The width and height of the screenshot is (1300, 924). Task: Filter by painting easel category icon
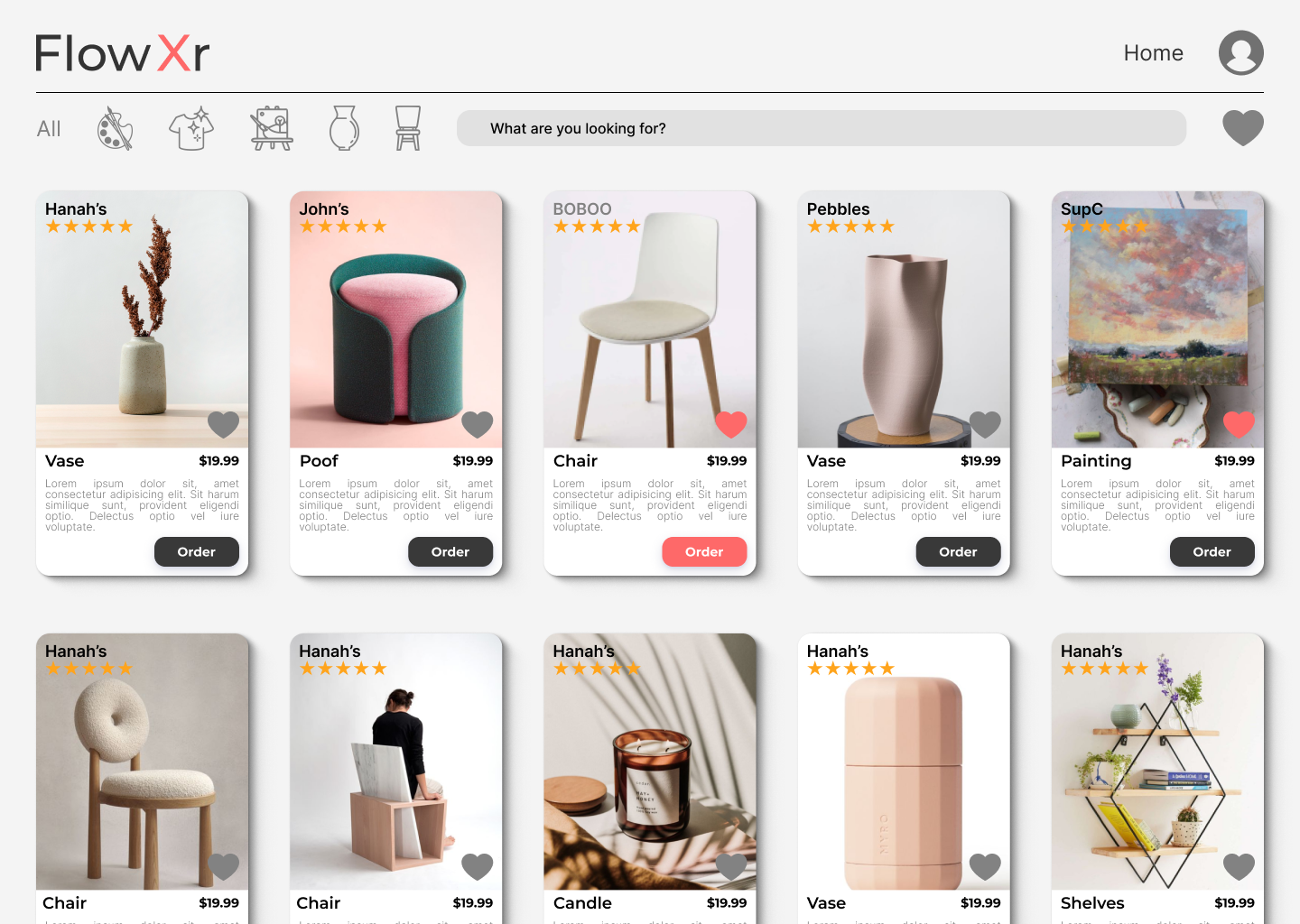click(272, 128)
